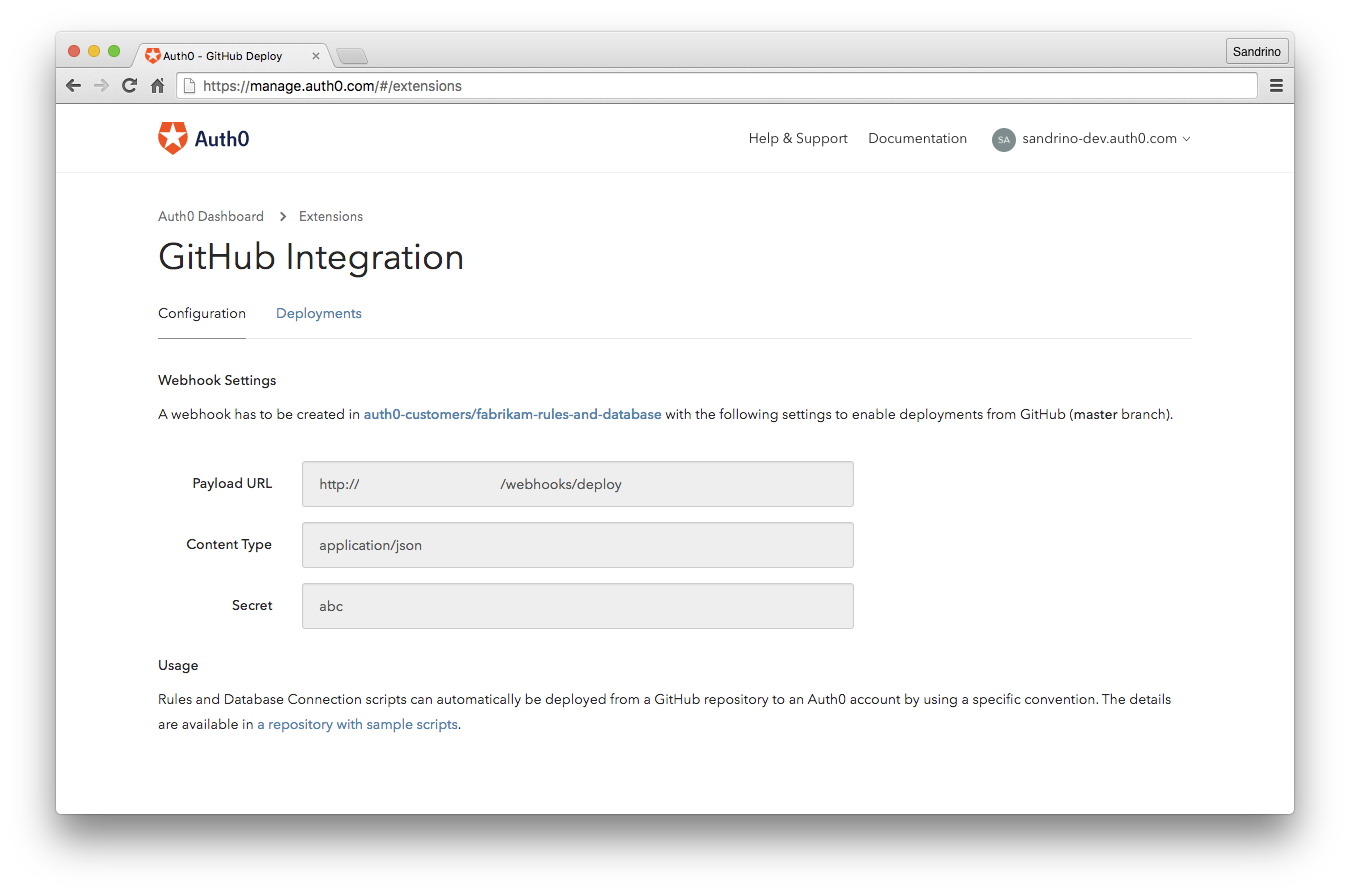Screen dimensions: 1350x894
Task: Click inside the Secret input field
Action: point(577,606)
